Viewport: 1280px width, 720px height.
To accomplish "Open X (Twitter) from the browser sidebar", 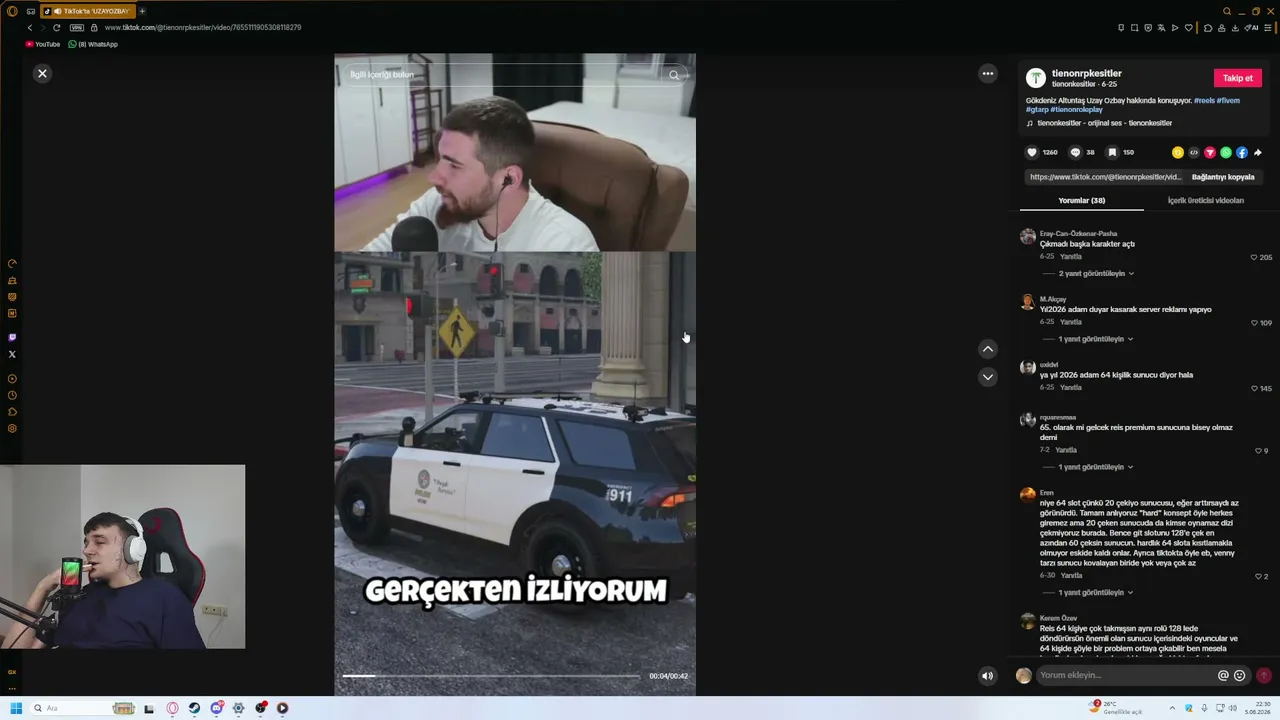I will [12, 354].
